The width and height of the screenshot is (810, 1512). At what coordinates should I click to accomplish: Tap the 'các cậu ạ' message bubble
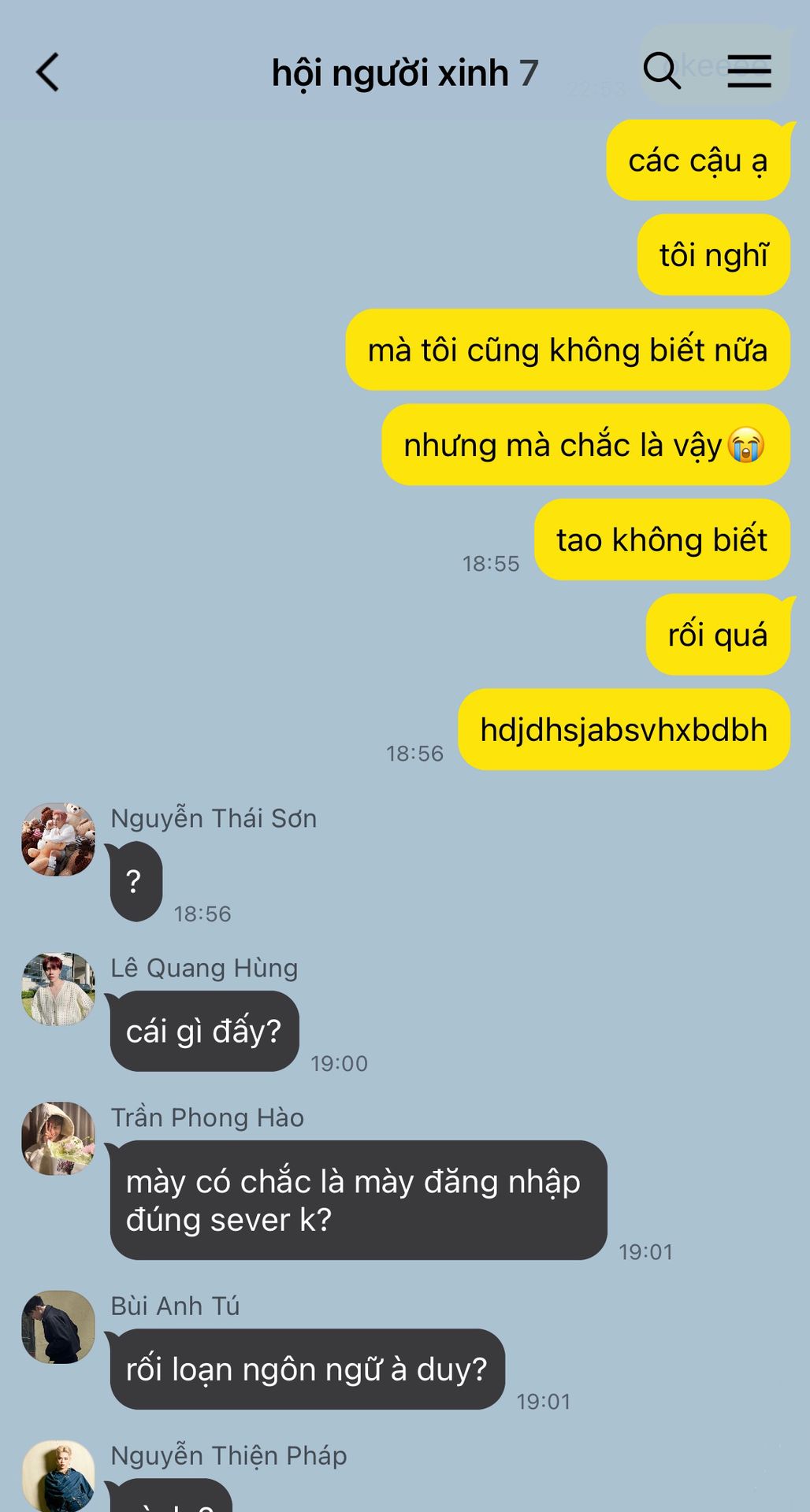698,161
